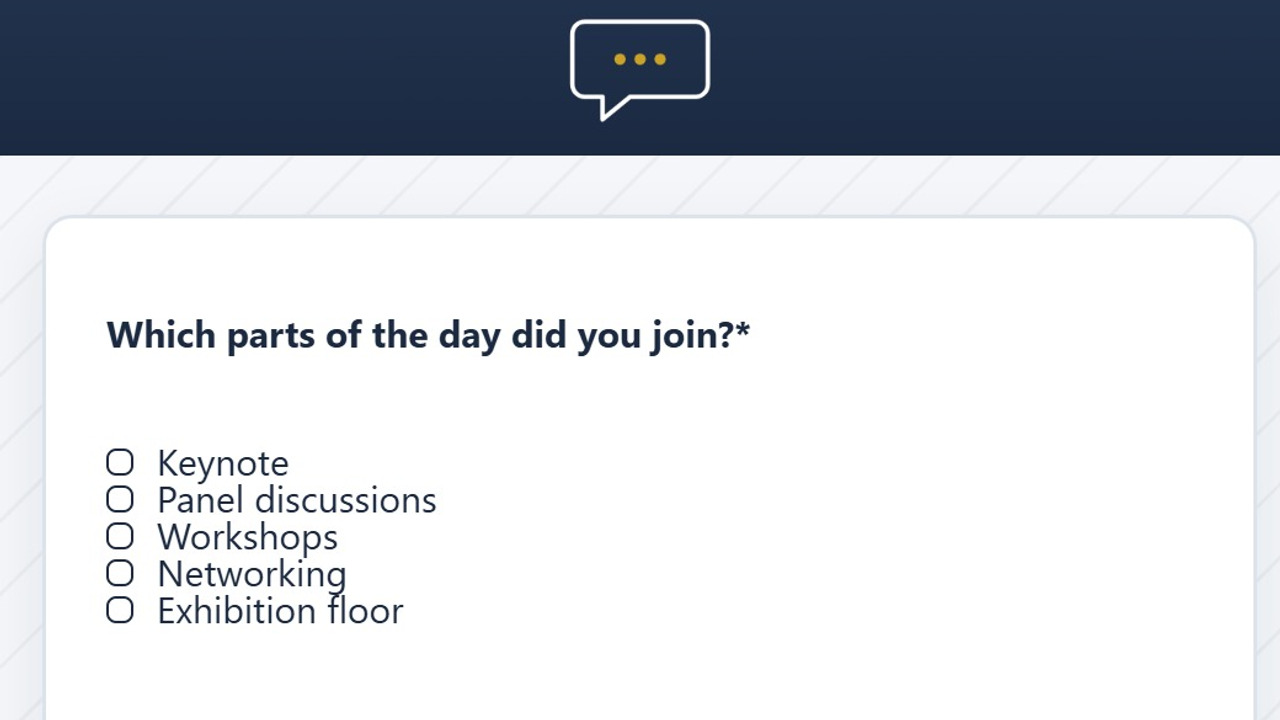Viewport: 1280px width, 720px height.
Task: Click the dark navy header banner
Action: click(640, 77)
